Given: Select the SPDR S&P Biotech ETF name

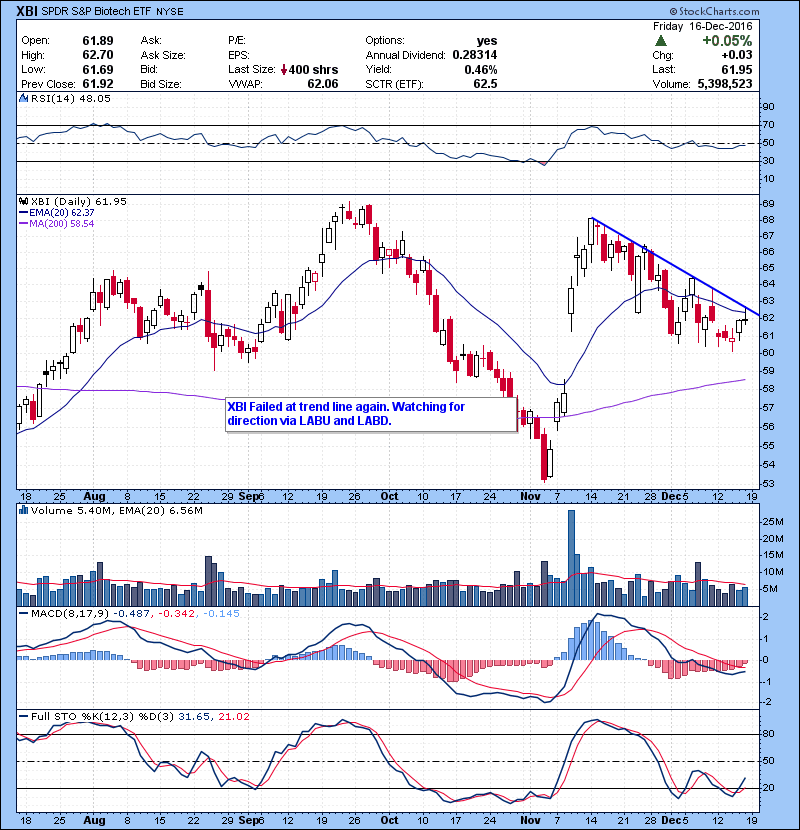Looking at the screenshot, I should [96, 11].
